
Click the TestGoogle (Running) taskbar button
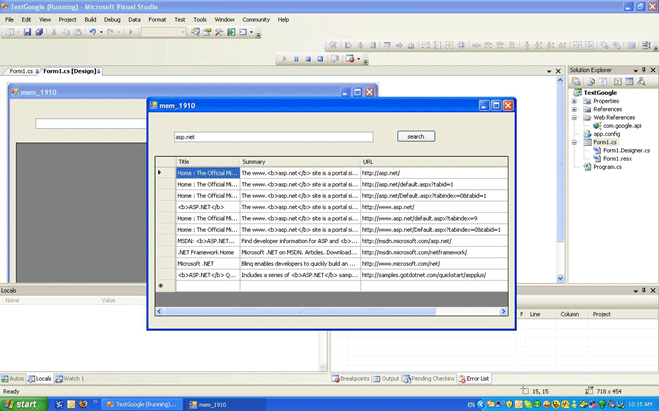pos(144,404)
